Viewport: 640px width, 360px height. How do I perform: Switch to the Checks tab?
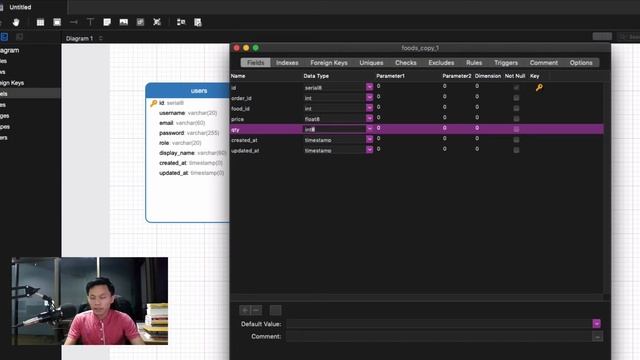pyautogui.click(x=406, y=62)
